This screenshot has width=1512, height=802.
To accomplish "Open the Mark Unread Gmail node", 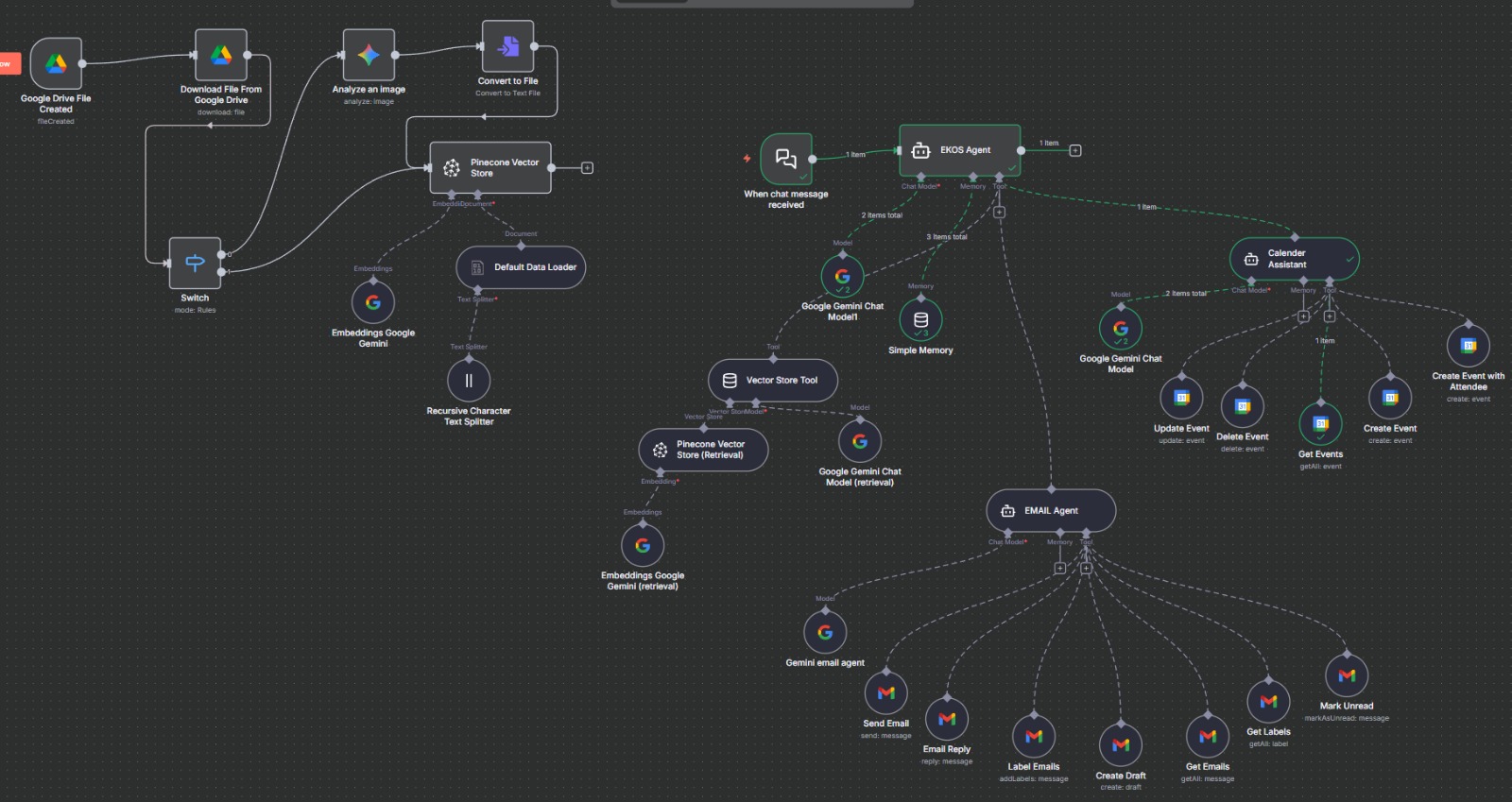I will pyautogui.click(x=1347, y=675).
